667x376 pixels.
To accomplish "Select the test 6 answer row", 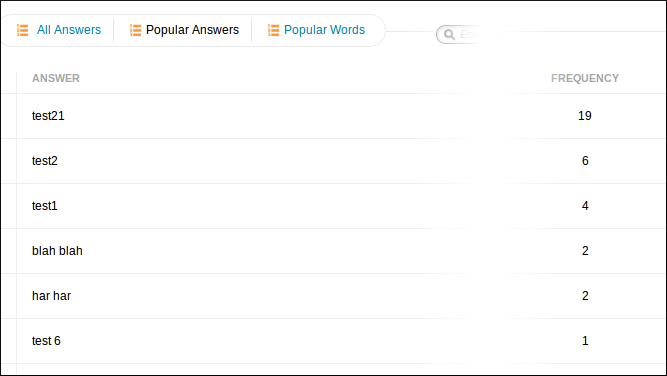I will pos(342,341).
